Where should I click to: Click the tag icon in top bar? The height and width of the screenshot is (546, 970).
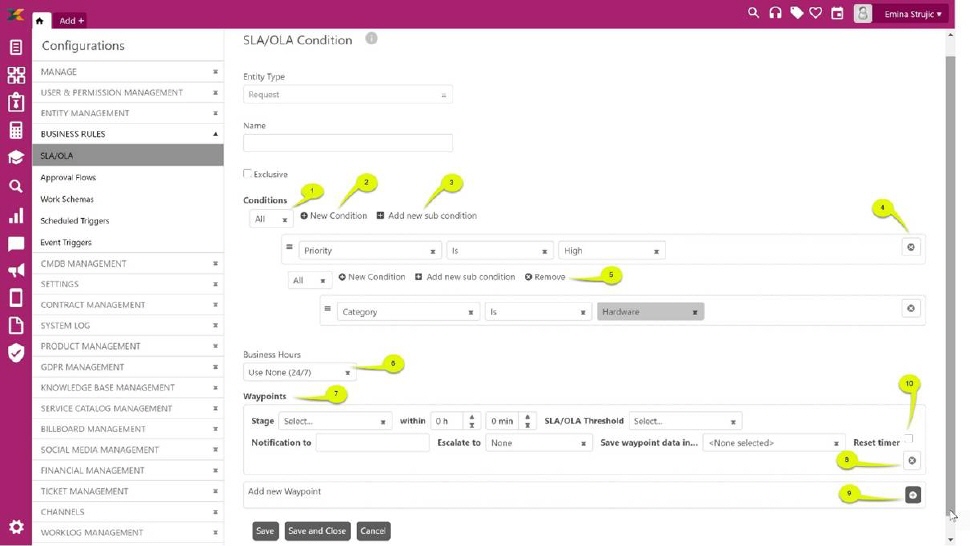796,13
